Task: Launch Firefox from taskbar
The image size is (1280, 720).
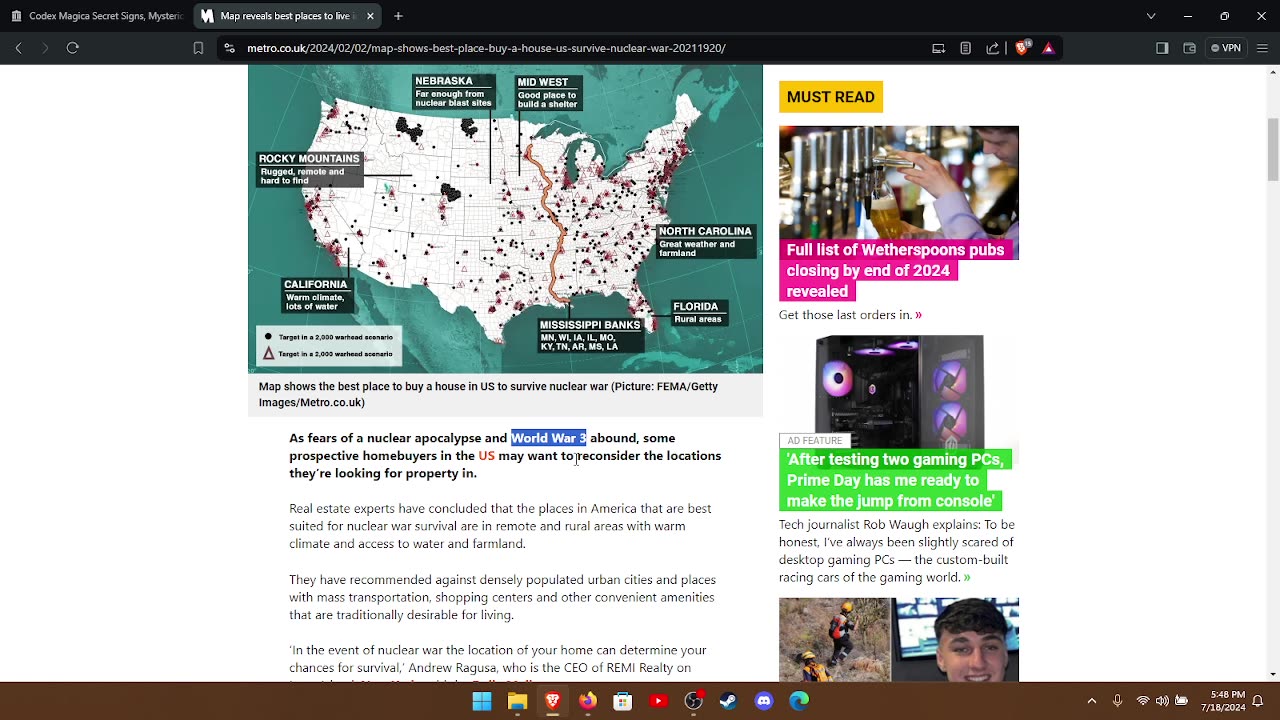Action: (587, 701)
